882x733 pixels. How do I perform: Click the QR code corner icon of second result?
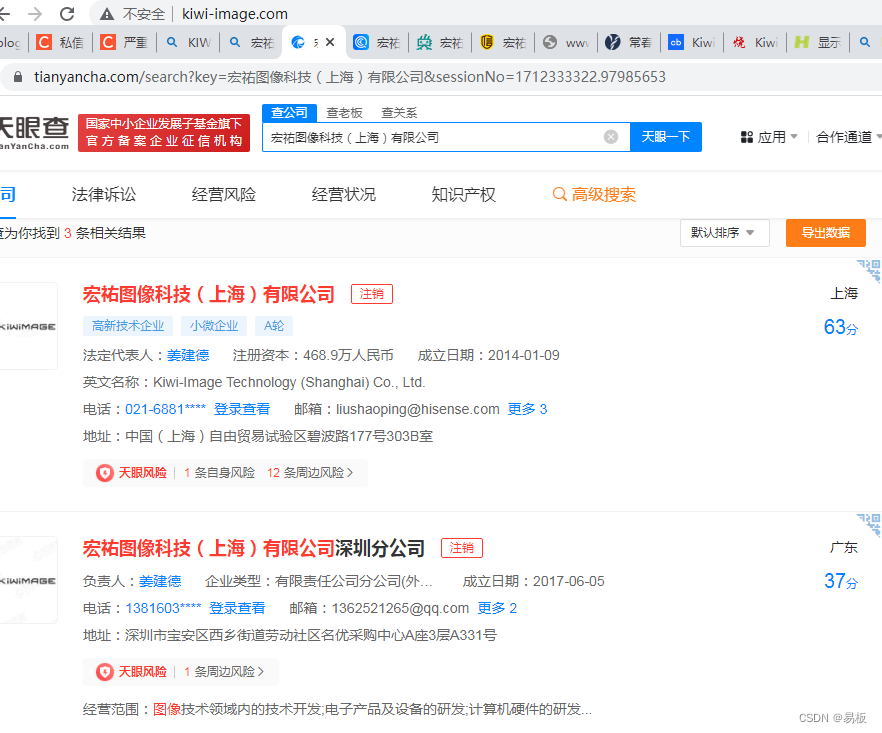(869, 524)
